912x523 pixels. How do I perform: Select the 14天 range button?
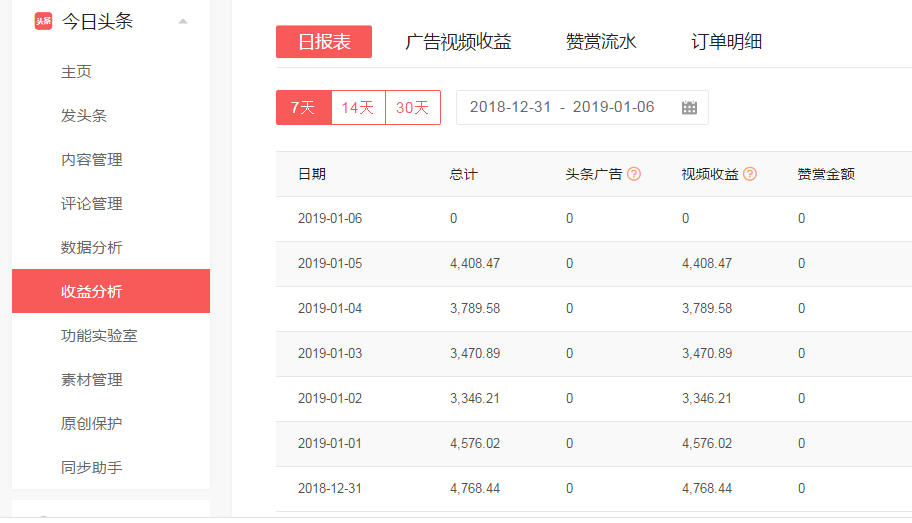[358, 108]
